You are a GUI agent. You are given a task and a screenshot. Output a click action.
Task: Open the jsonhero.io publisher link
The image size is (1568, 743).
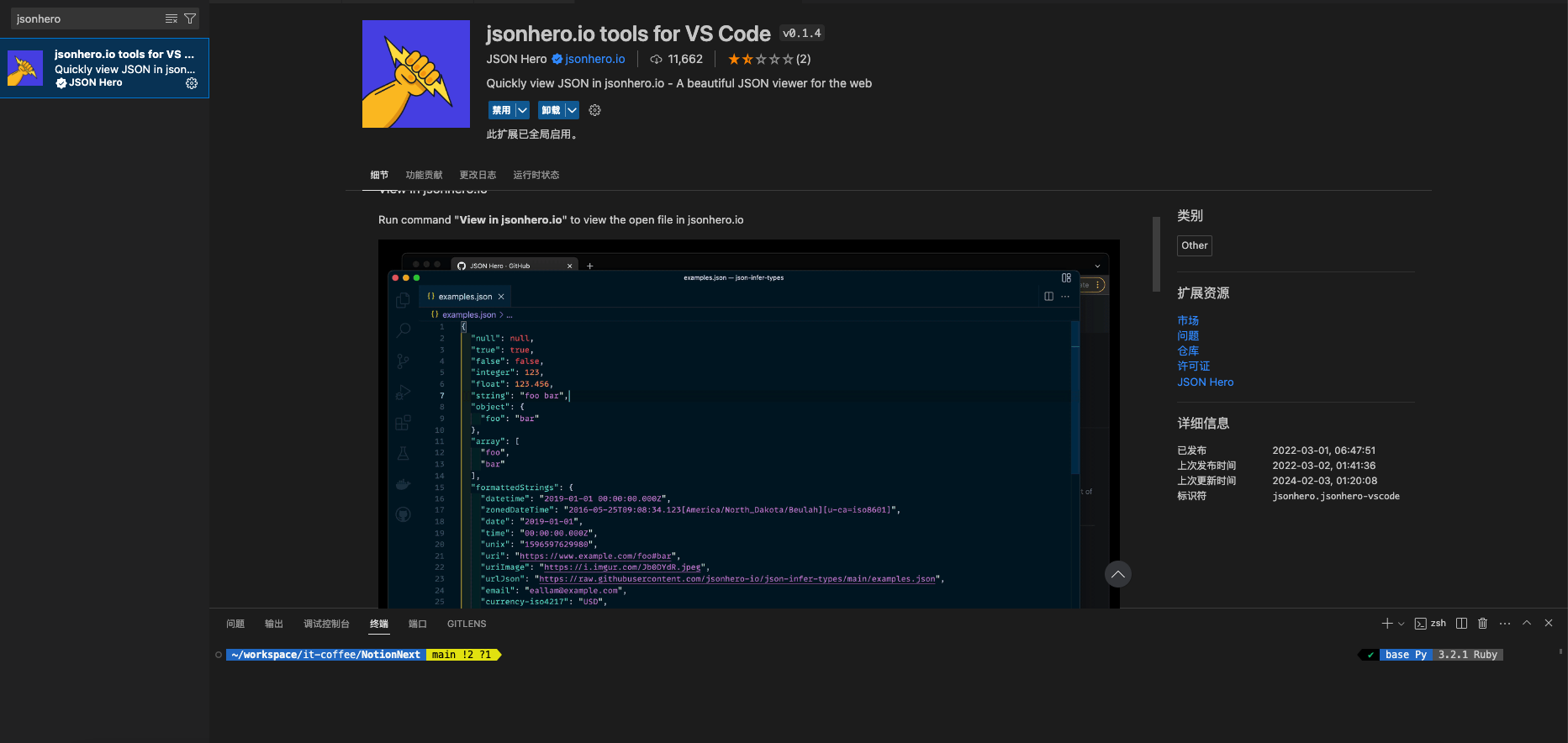pos(595,59)
